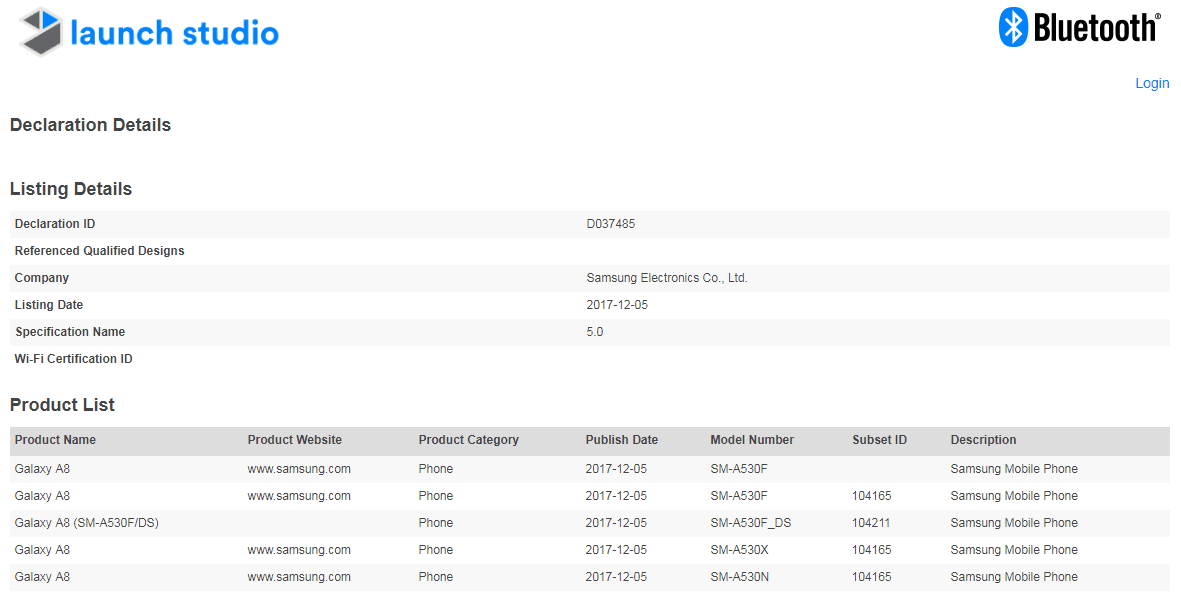Image resolution: width=1181 pixels, height=601 pixels.
Task: Click subset ID 104165 in the SM-A530X row
Action: coord(871,550)
